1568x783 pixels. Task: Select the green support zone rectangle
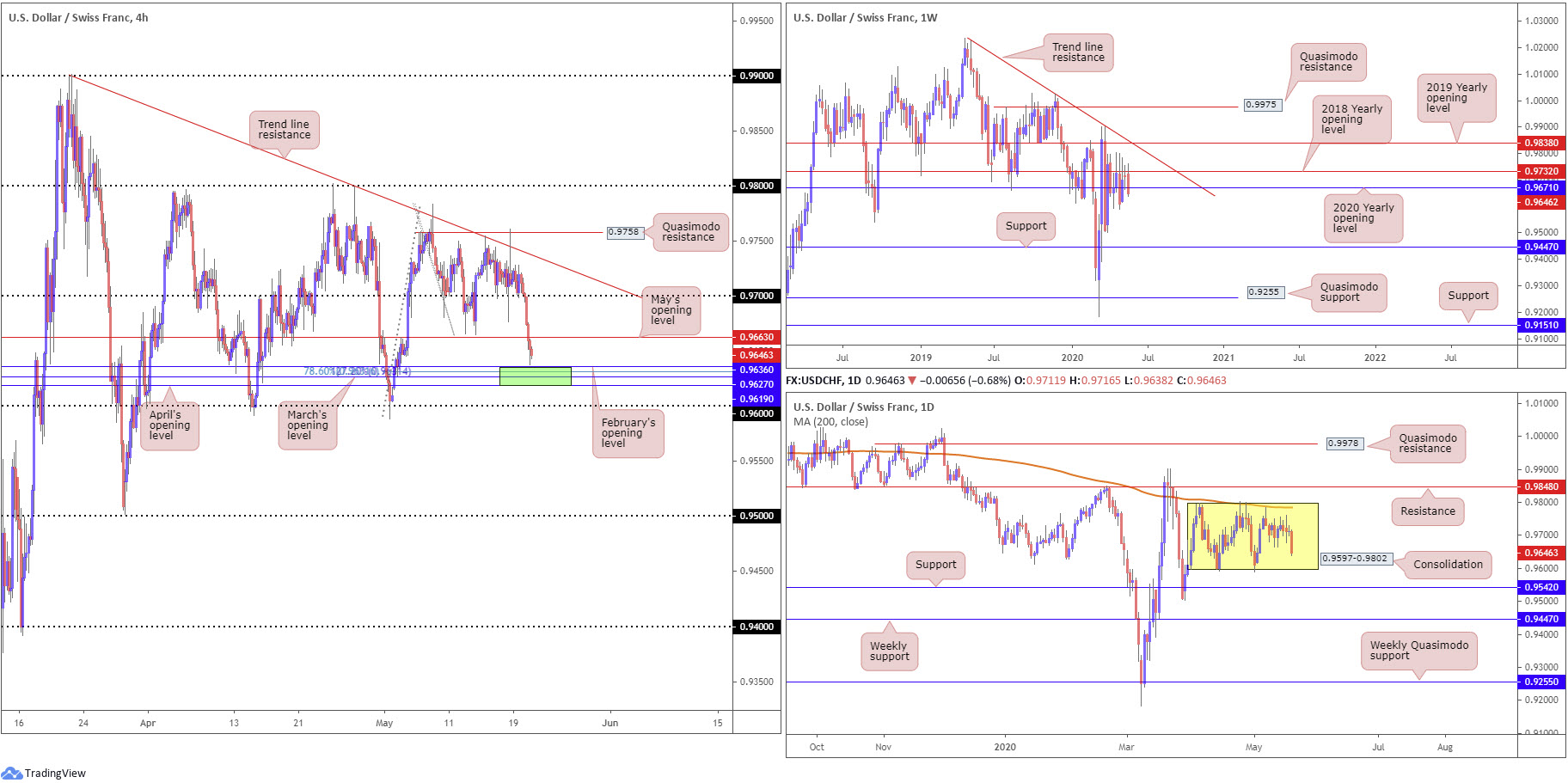[536, 376]
